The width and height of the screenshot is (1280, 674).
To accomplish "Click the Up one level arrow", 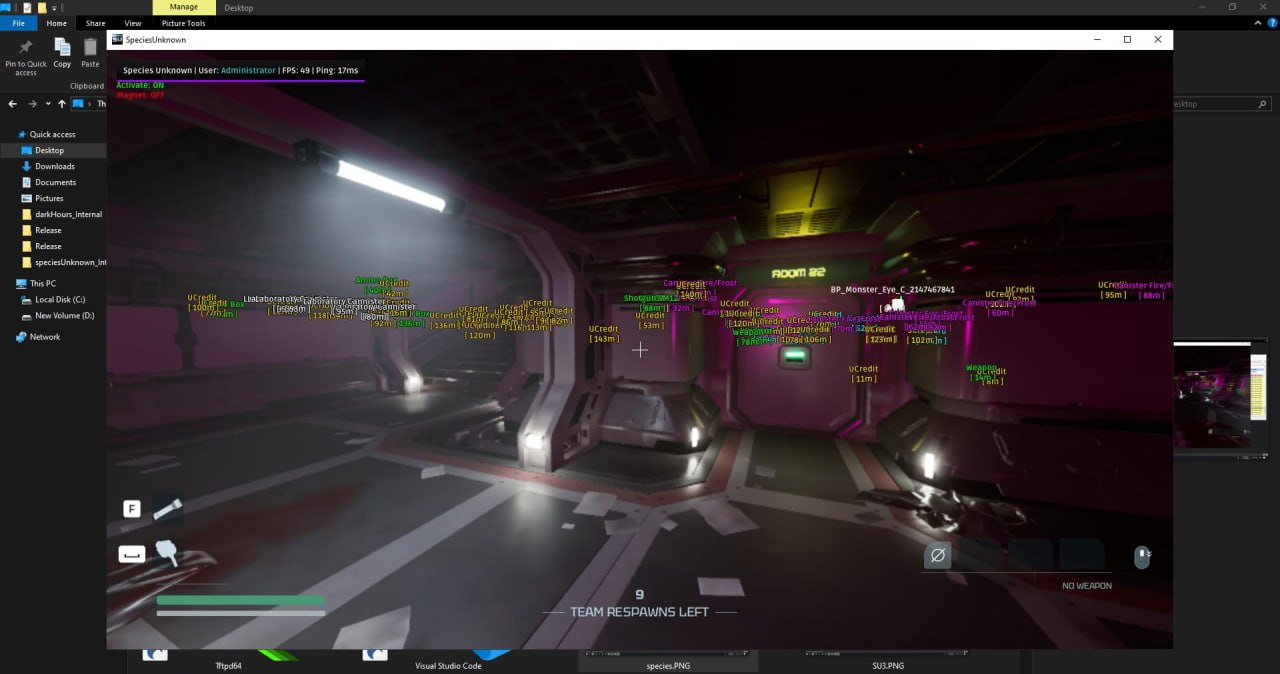I will pyautogui.click(x=62, y=104).
